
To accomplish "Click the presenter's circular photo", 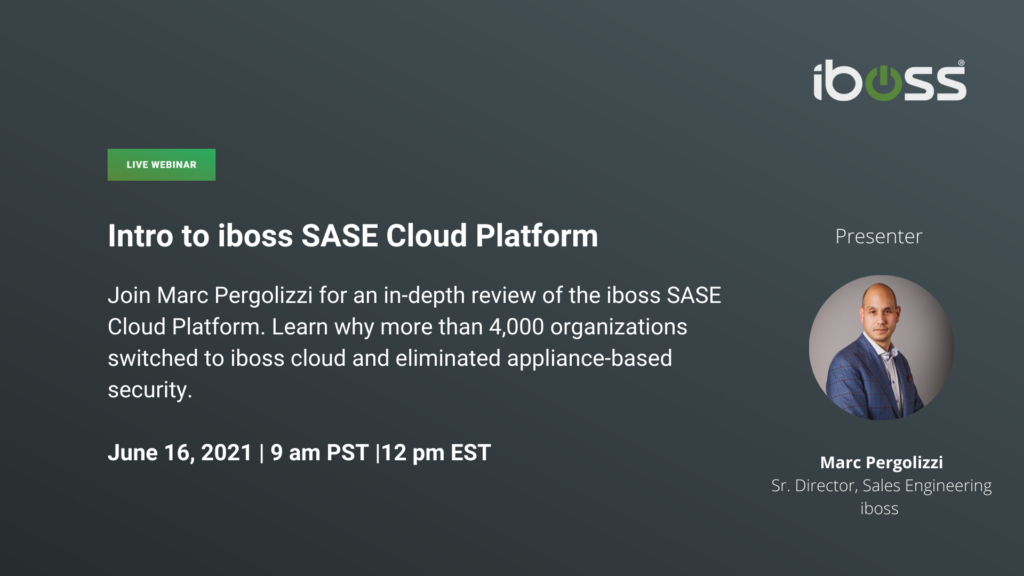I will pos(881,347).
